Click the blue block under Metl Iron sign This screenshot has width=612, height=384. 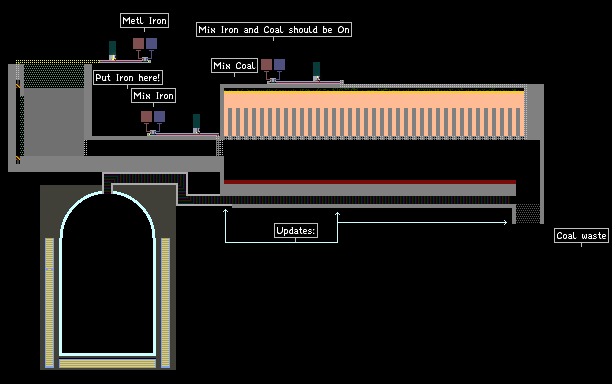(151, 43)
